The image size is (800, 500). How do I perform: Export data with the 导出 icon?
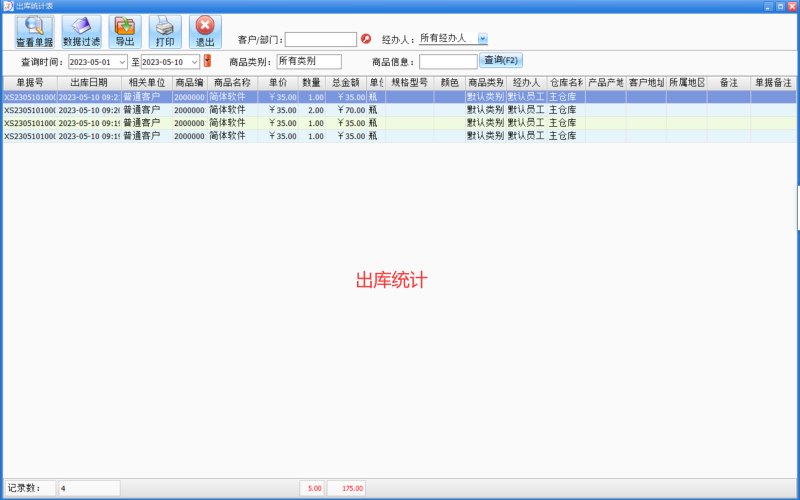(x=125, y=32)
